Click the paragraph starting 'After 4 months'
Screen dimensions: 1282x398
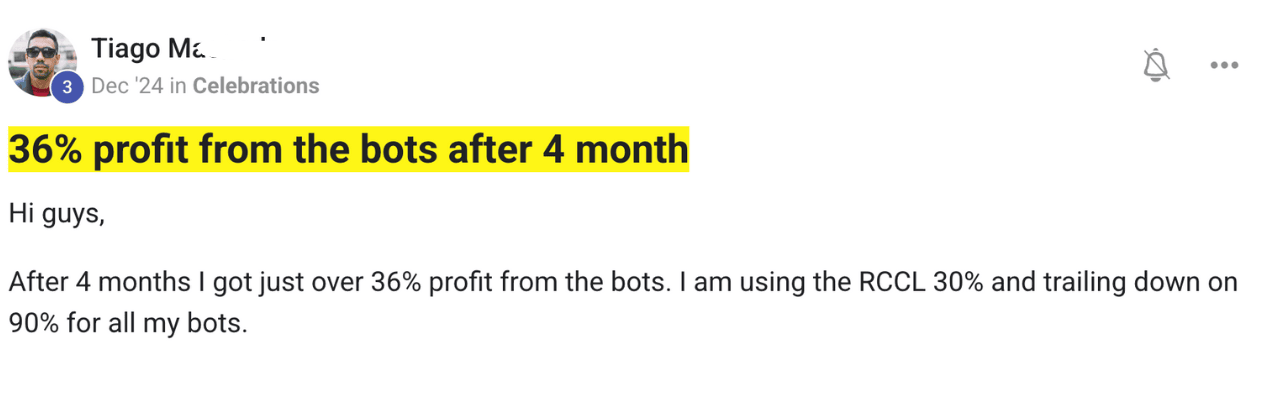[x=623, y=303]
